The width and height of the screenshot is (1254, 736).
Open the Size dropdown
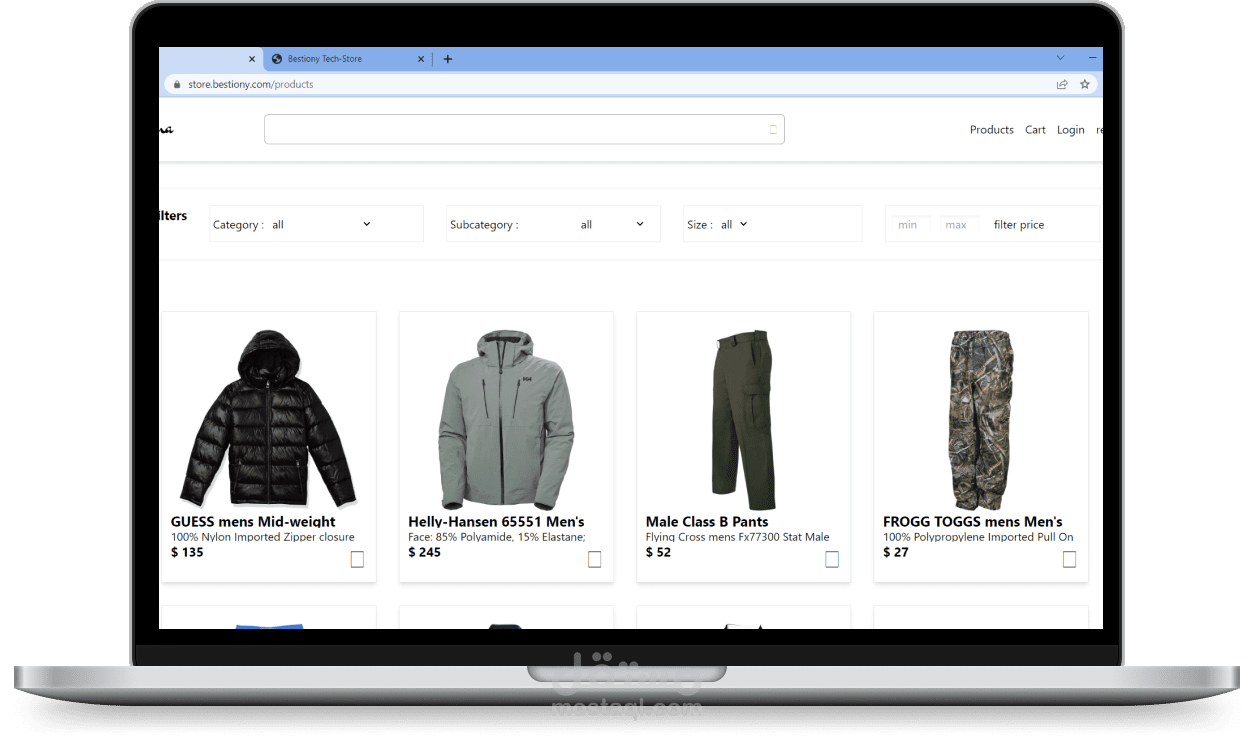point(743,224)
